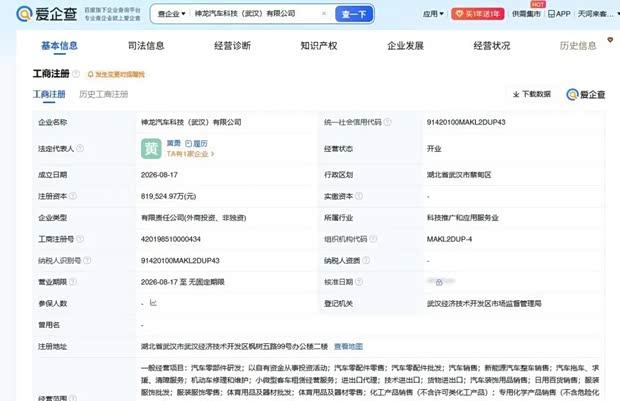This screenshot has height=401, width=620.
Task: Select the 历史工商注册 sub-tab
Action: 104,95
